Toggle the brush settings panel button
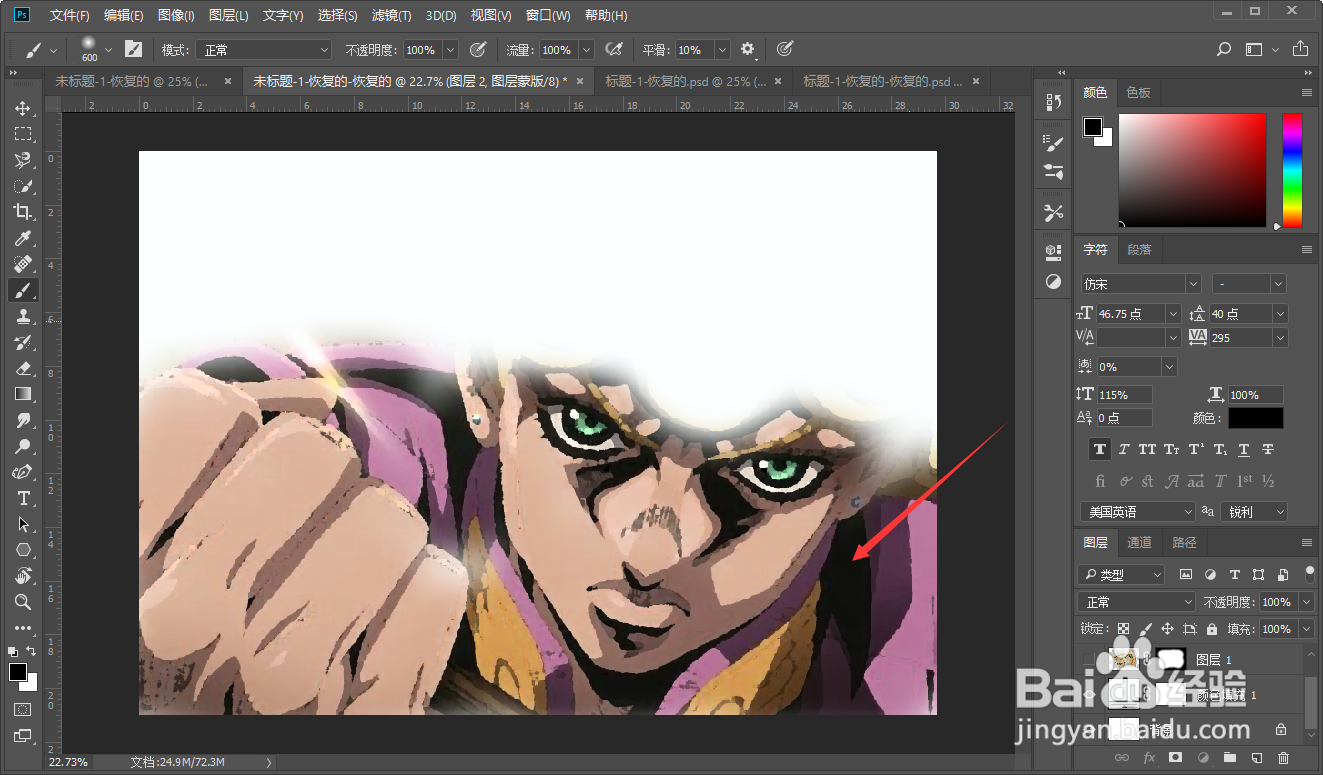This screenshot has height=775, width=1323. [x=133, y=49]
